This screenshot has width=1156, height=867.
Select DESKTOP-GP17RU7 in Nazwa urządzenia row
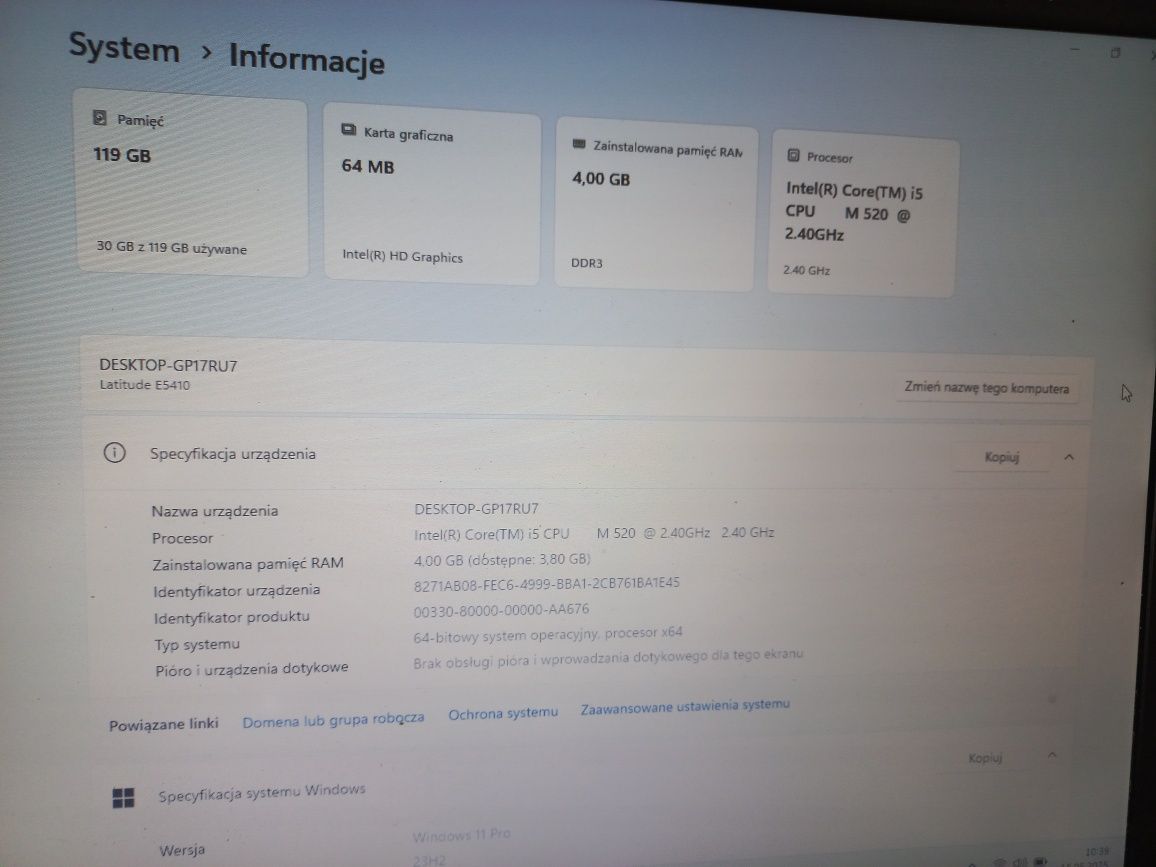tap(476, 509)
